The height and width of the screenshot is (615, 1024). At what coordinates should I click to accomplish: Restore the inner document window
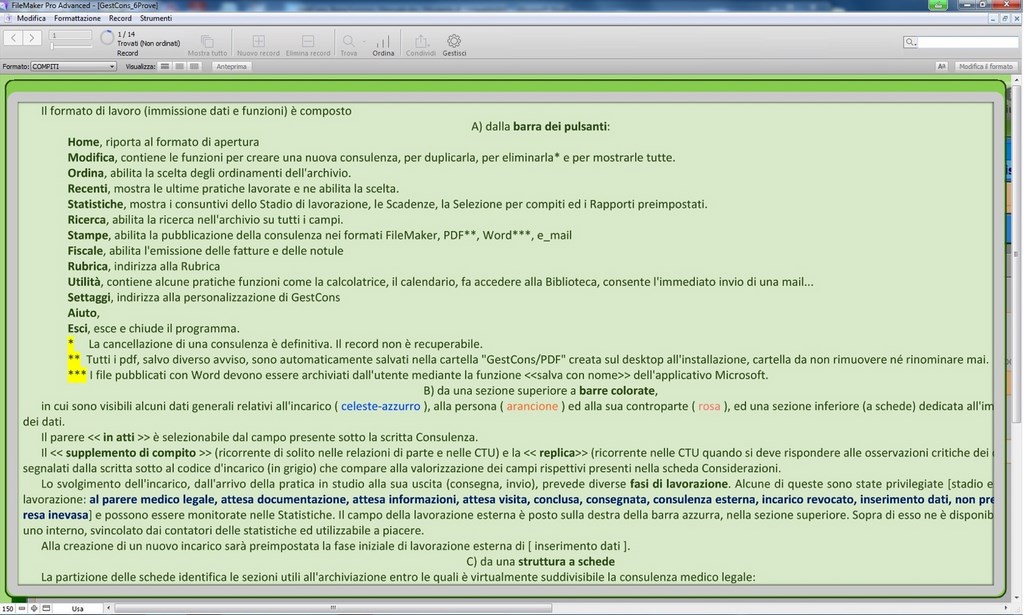(x=1005, y=19)
